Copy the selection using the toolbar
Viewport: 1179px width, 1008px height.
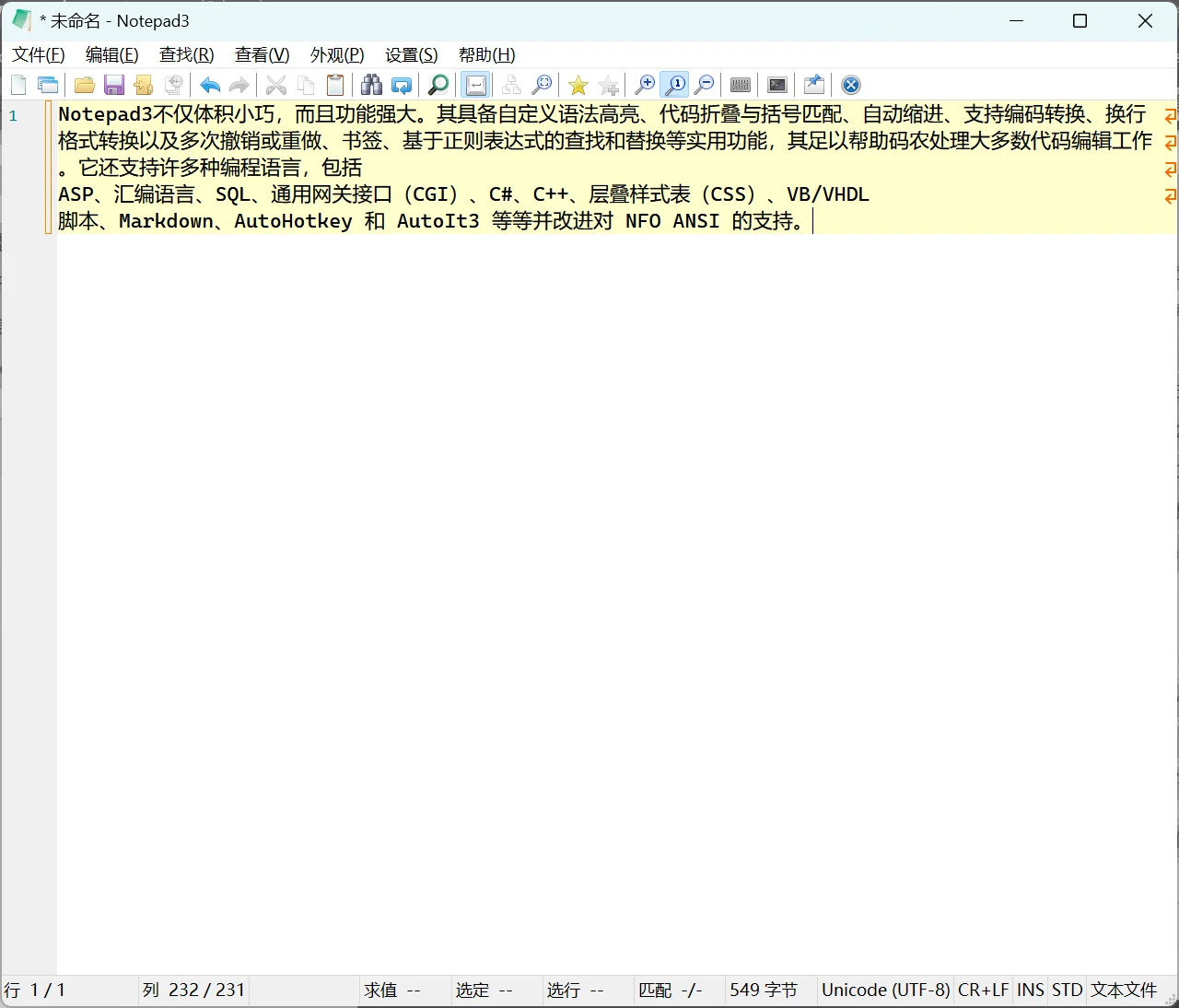[x=306, y=86]
